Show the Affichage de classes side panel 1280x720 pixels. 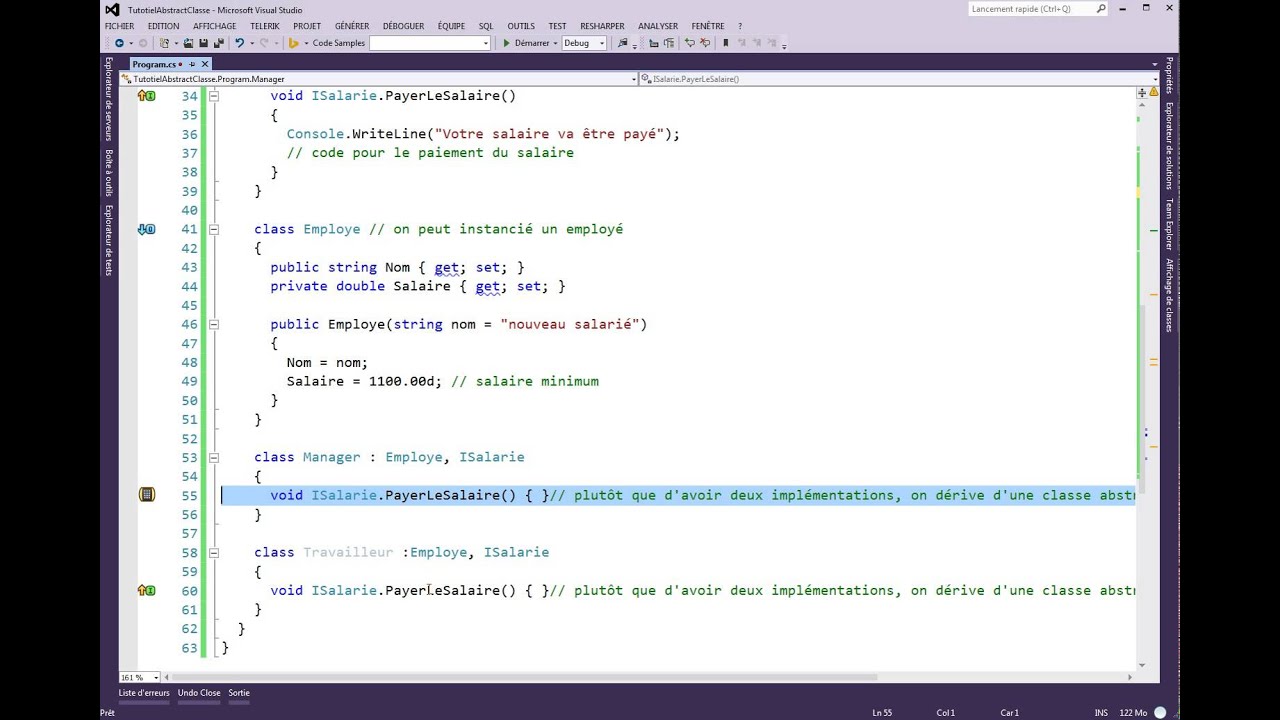pyautogui.click(x=1169, y=295)
